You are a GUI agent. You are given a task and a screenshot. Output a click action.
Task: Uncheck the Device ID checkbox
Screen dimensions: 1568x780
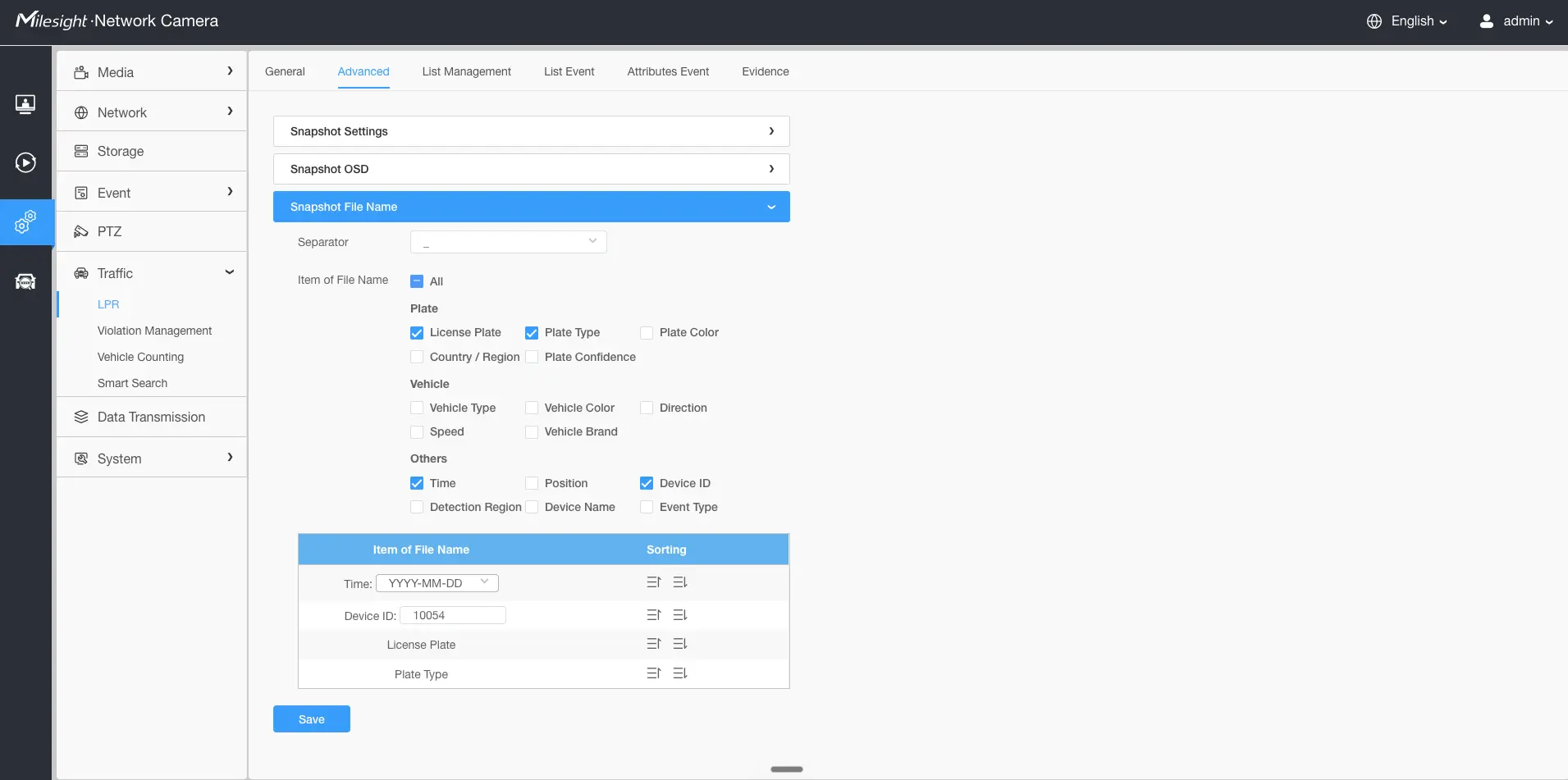coord(647,483)
